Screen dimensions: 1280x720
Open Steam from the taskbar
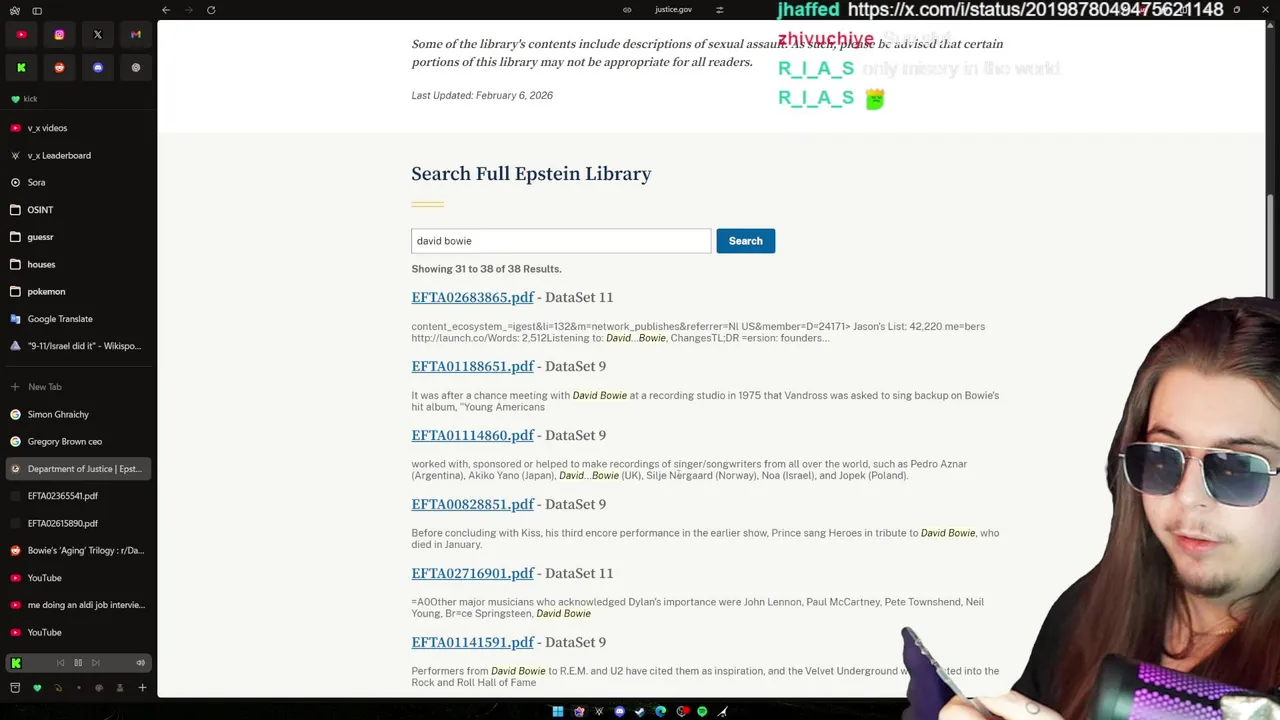[x=640, y=712]
